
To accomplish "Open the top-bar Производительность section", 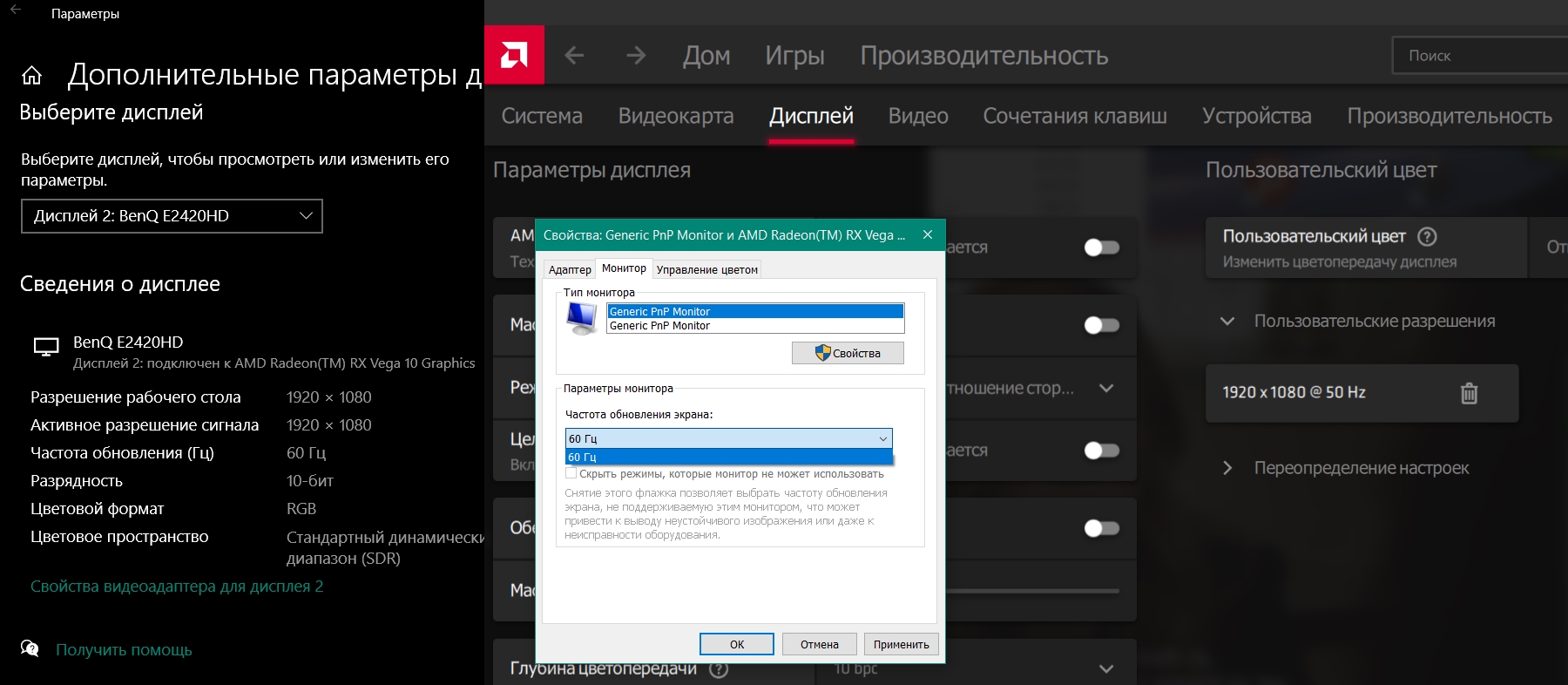I will (984, 56).
